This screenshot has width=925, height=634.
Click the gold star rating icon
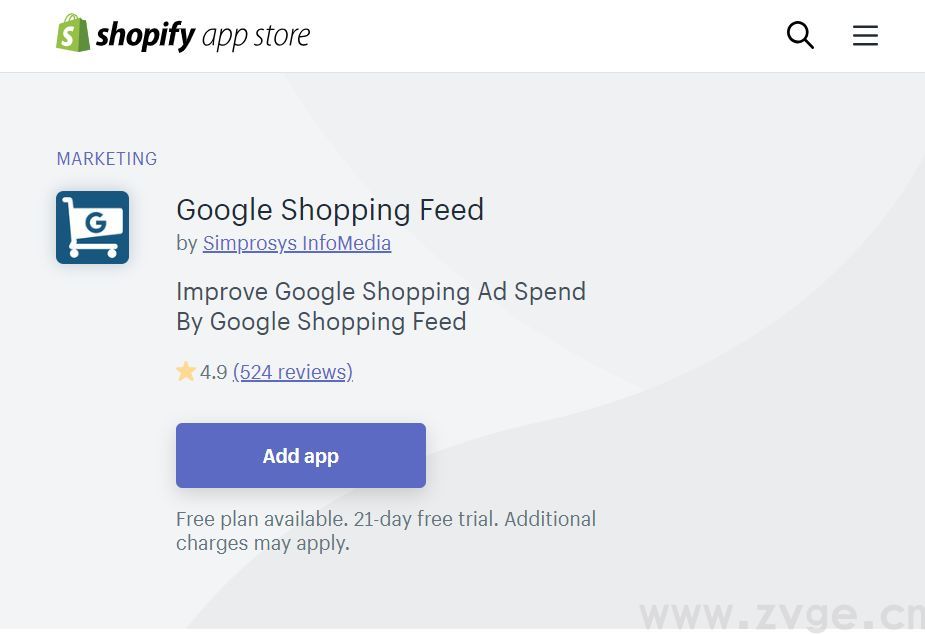(186, 371)
